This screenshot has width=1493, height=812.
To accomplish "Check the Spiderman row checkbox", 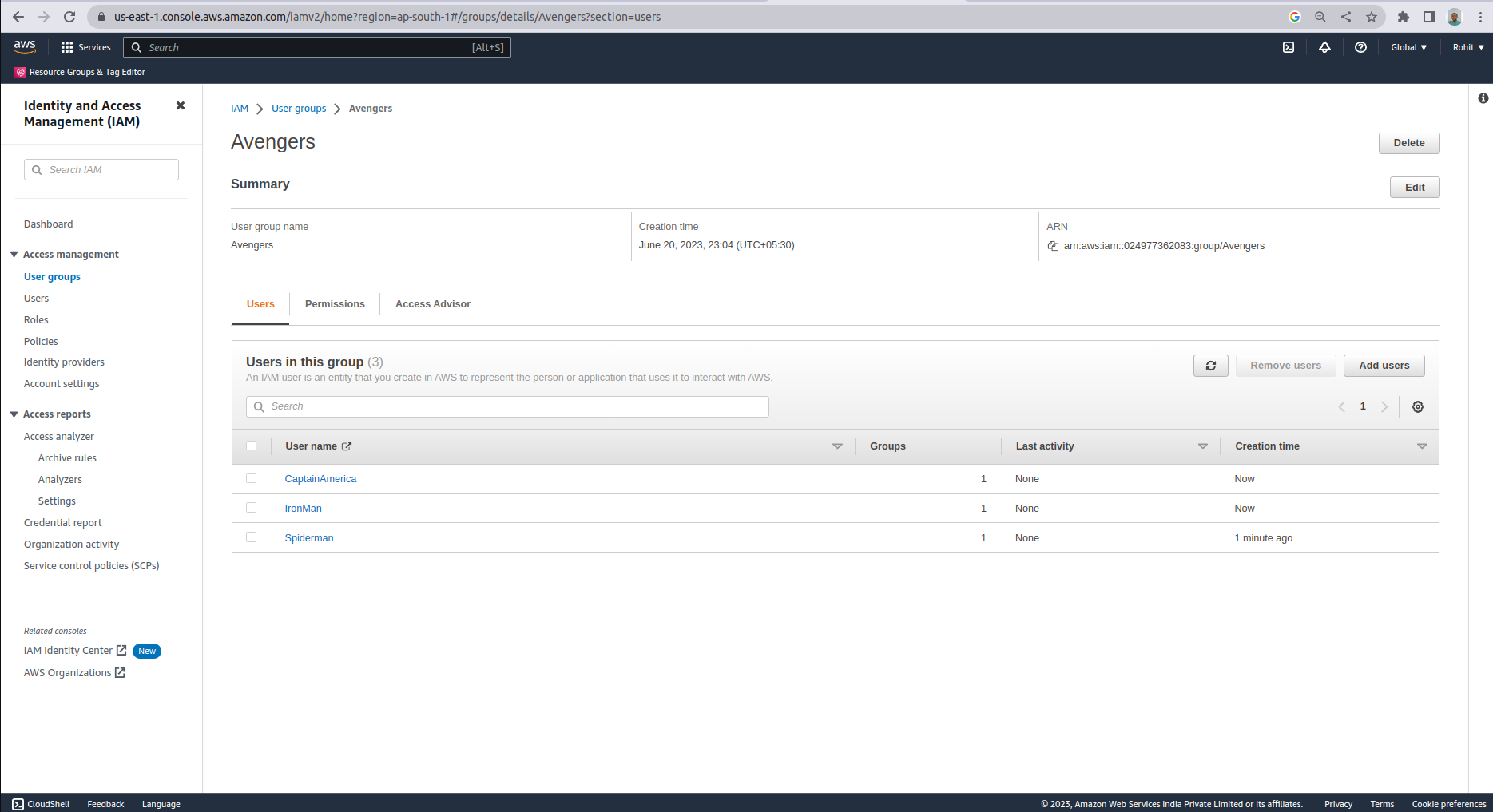I will (252, 537).
